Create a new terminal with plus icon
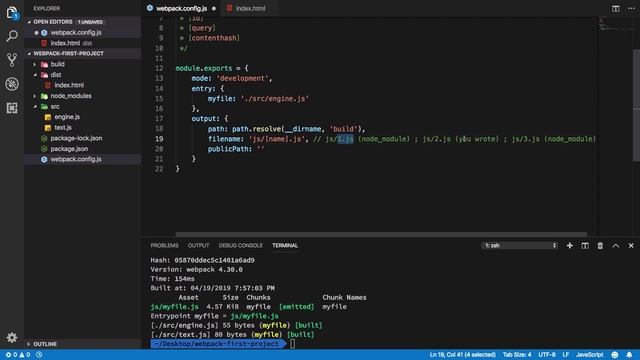 pos(569,245)
